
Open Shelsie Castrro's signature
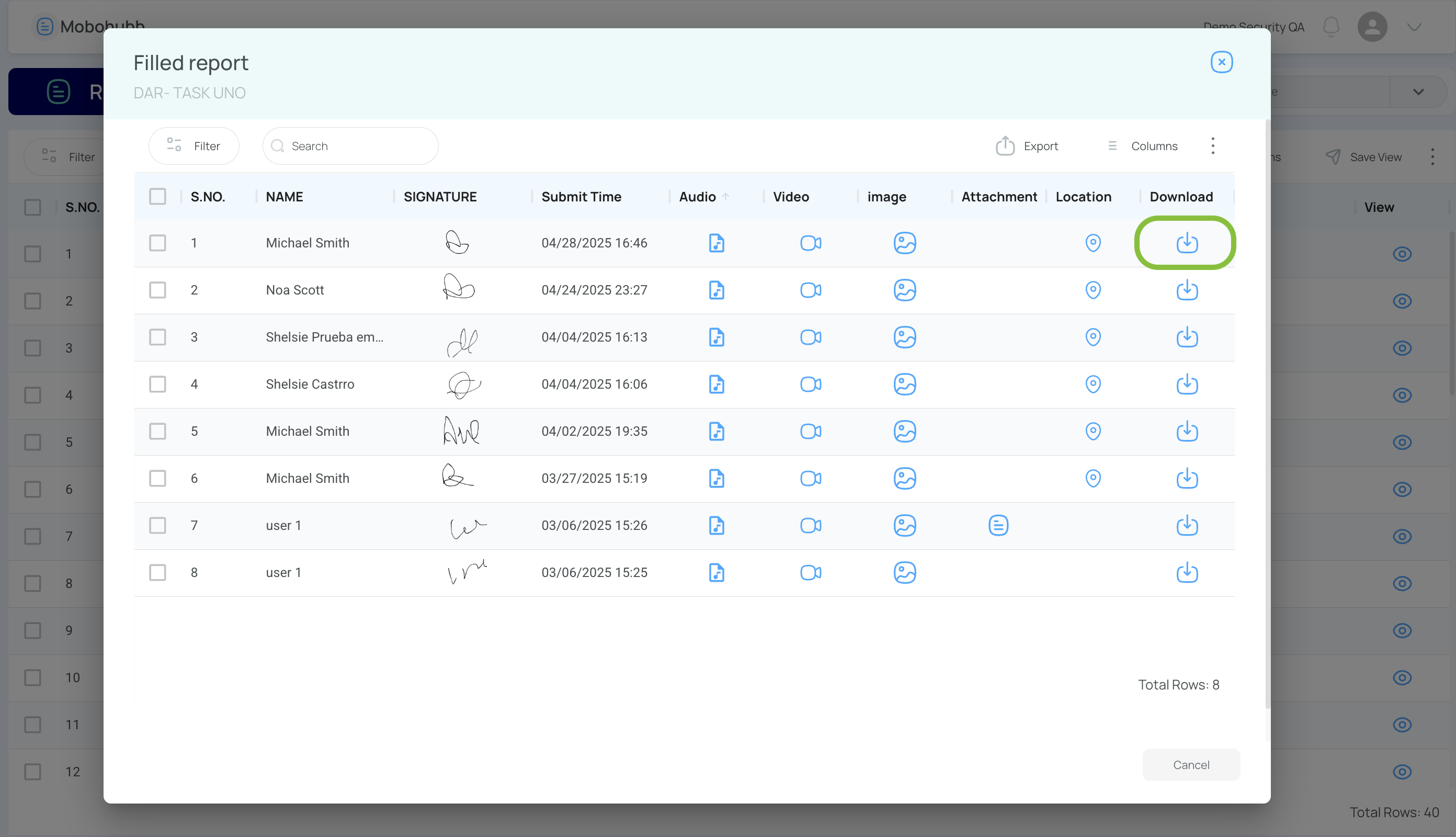(x=463, y=384)
